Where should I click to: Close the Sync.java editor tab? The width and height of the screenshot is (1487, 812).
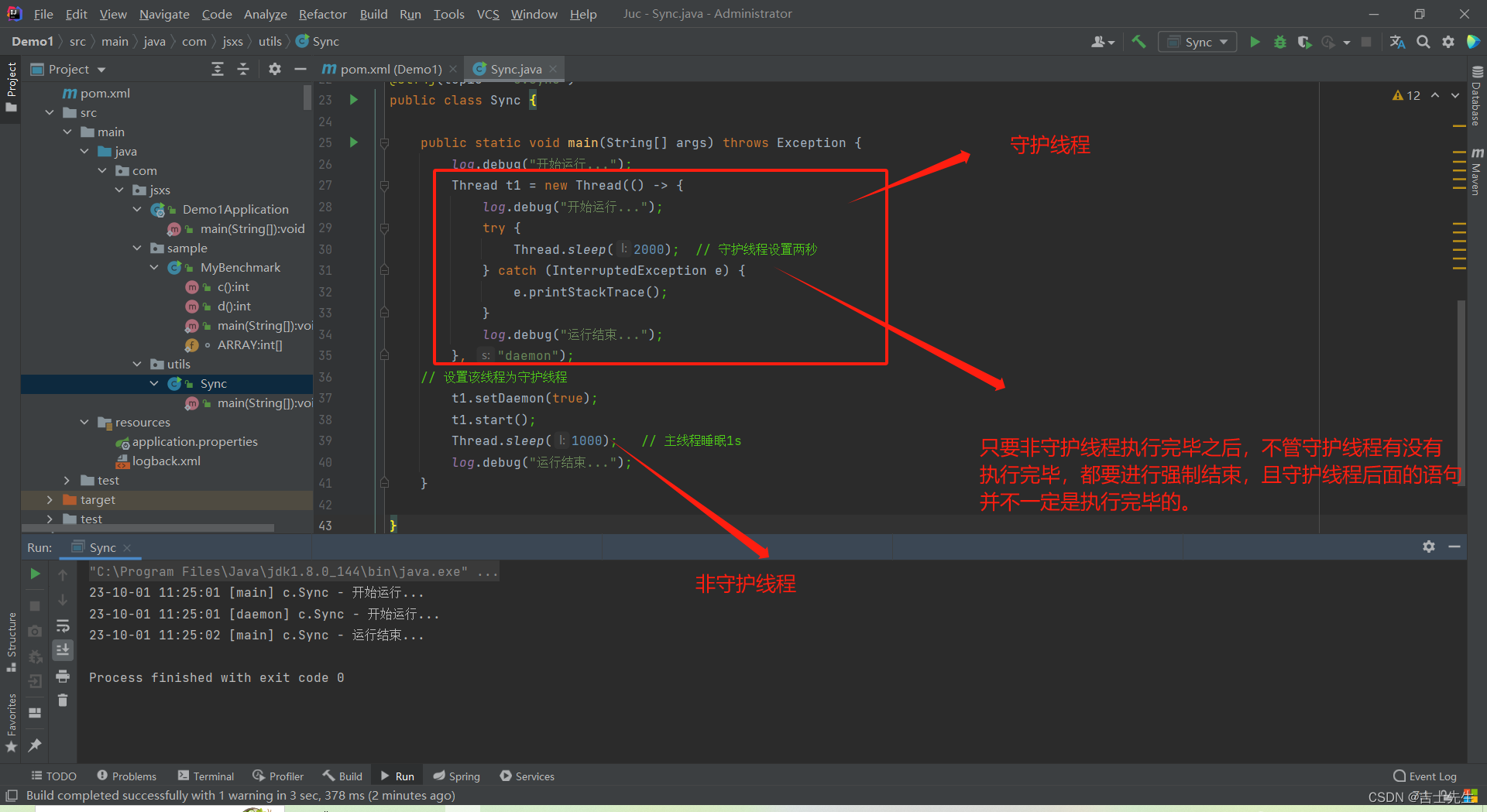point(553,70)
